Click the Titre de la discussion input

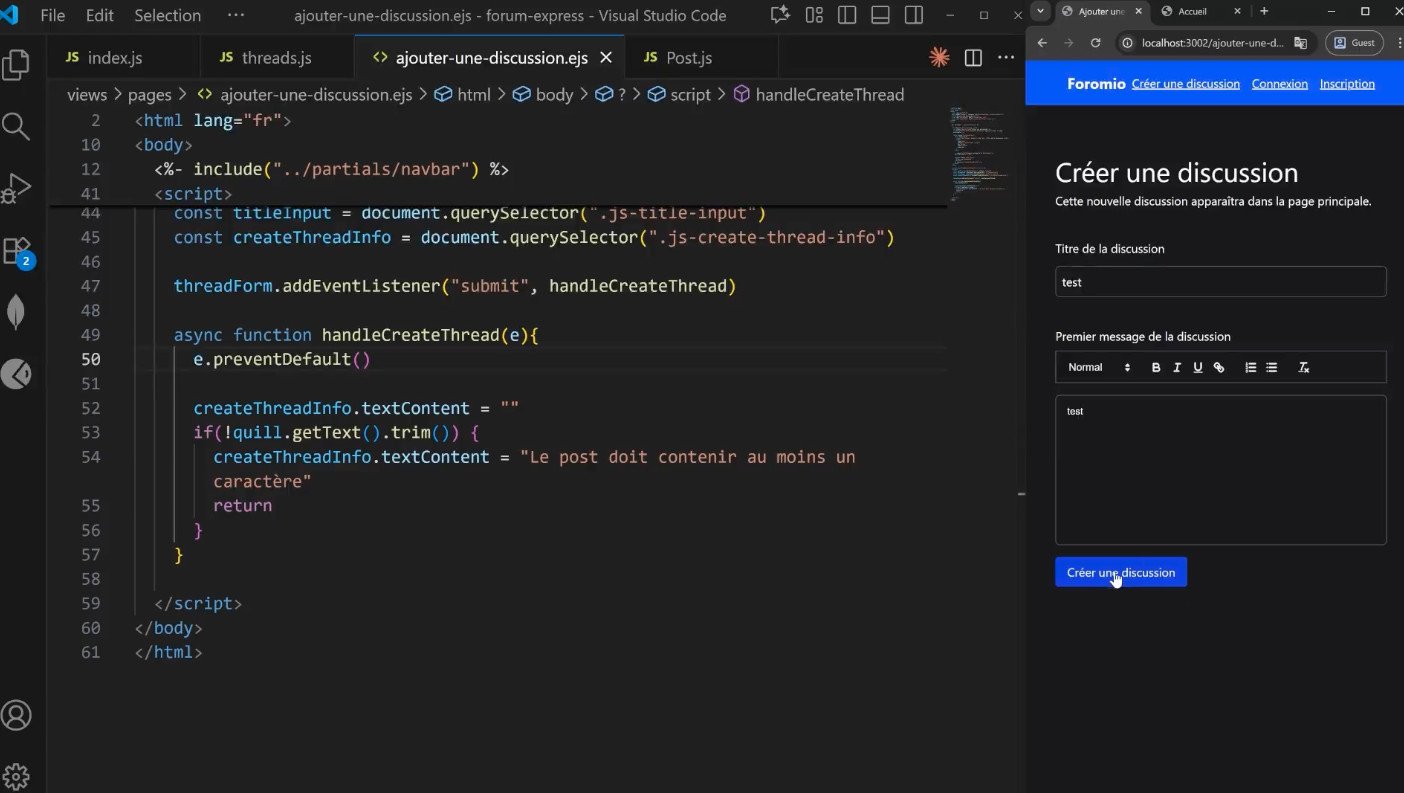point(1220,282)
